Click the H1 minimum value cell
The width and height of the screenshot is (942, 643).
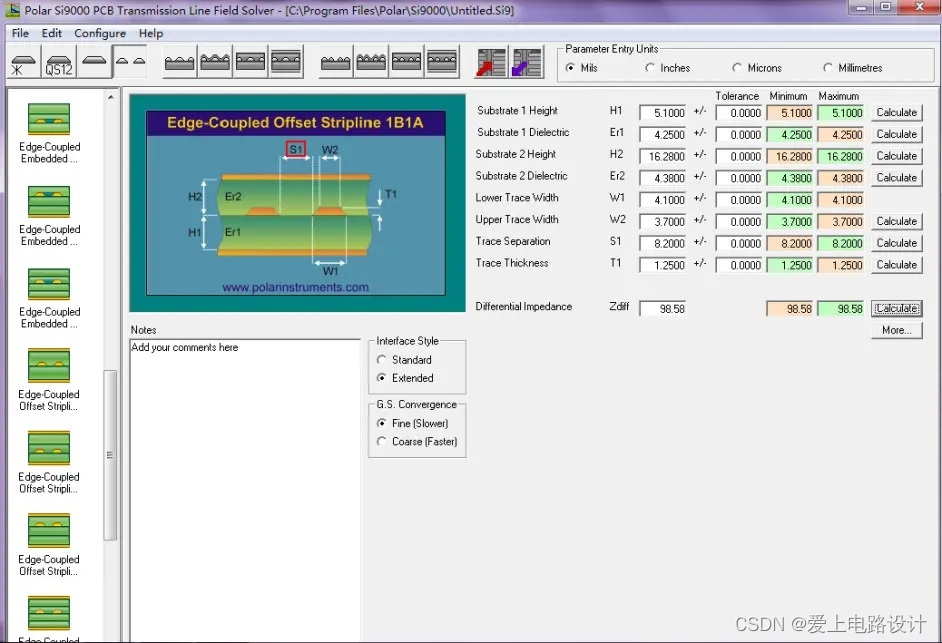point(789,112)
